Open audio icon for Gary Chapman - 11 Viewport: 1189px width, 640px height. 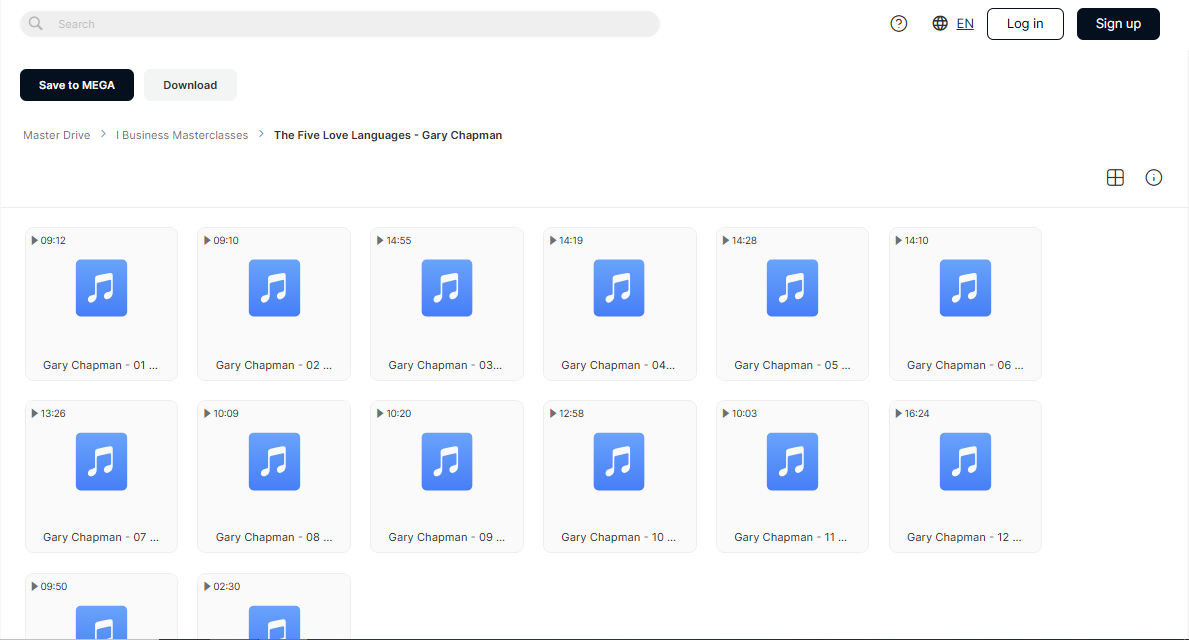point(792,461)
